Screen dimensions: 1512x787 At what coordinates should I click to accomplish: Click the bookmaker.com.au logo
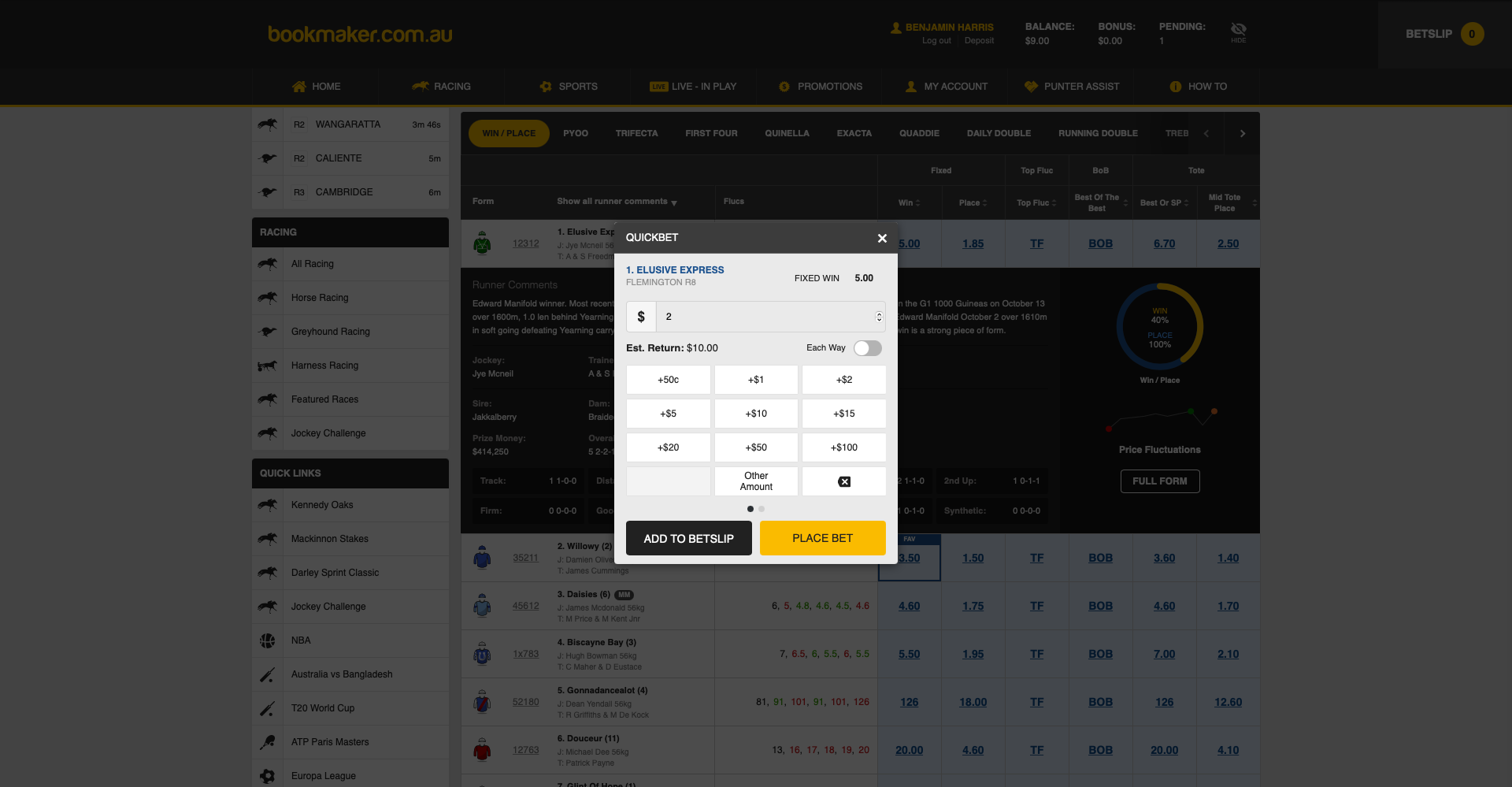[360, 35]
